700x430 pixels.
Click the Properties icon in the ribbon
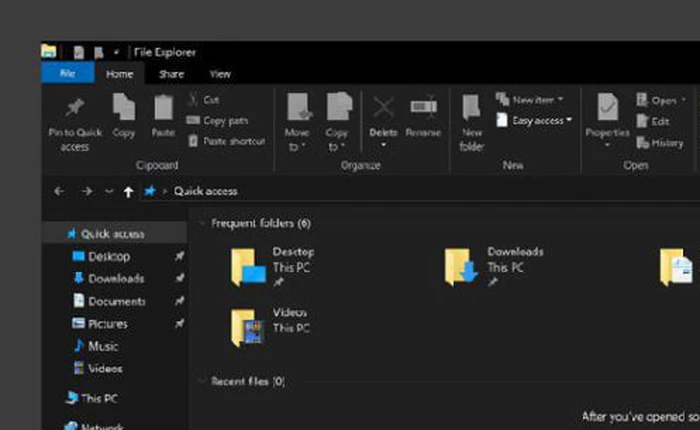coord(608,107)
